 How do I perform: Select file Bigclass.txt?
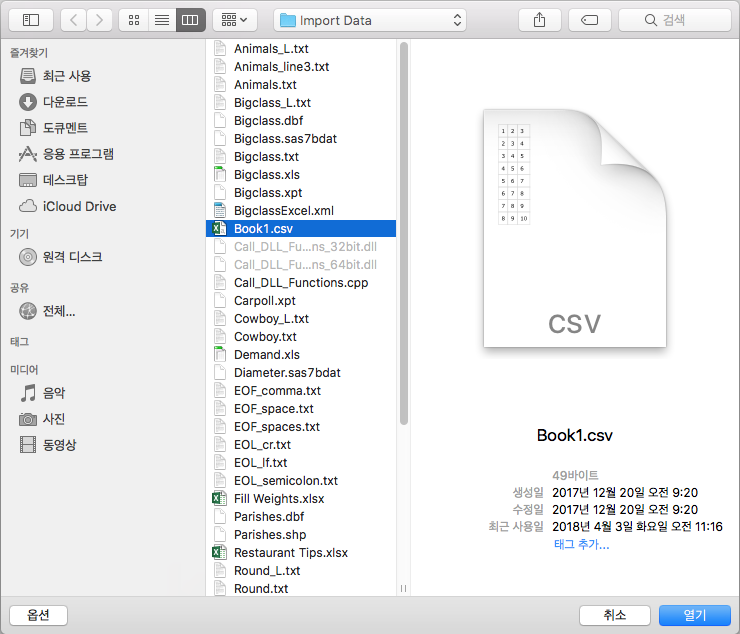pyautogui.click(x=301, y=156)
